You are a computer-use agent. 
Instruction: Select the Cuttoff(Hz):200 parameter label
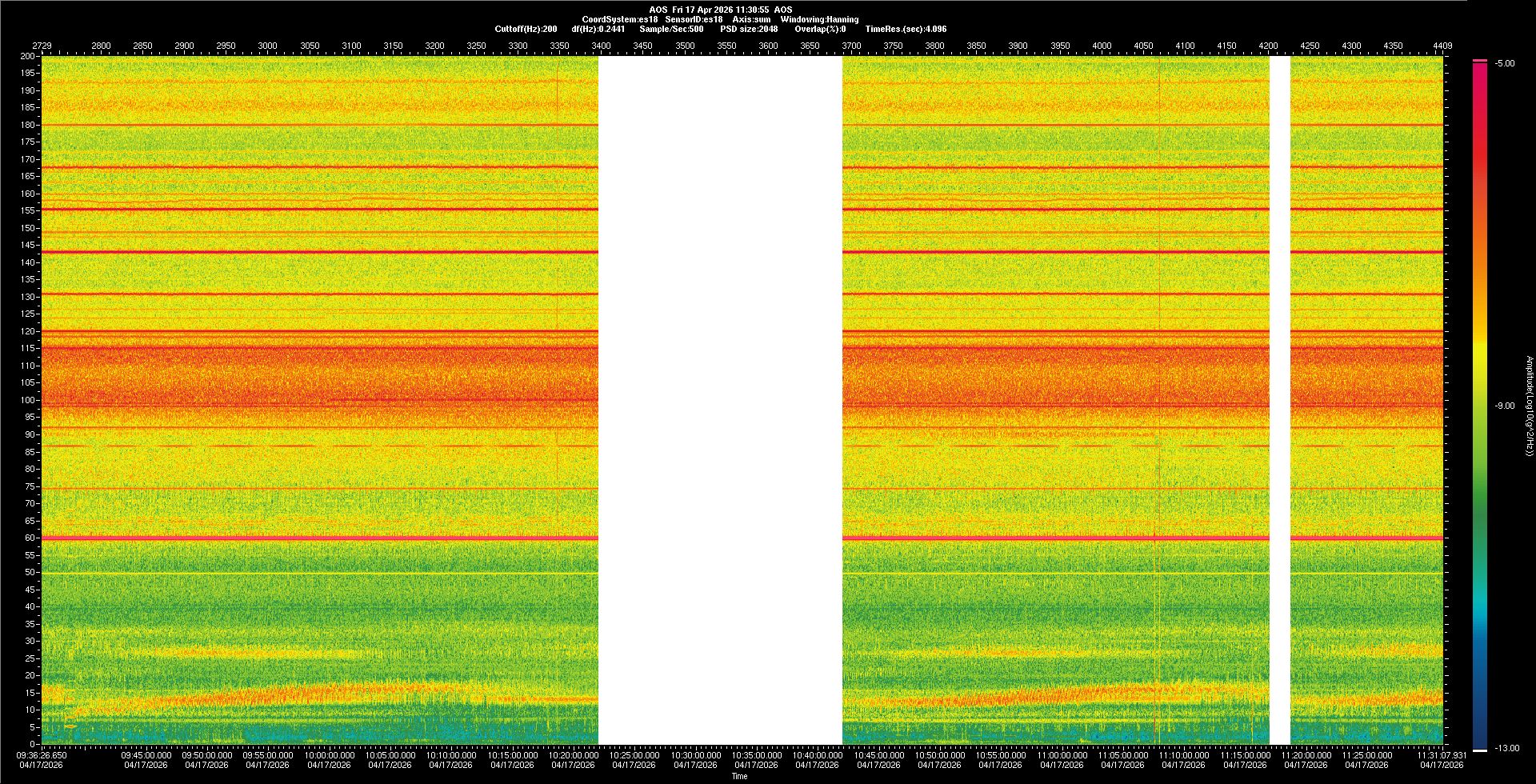(526, 29)
